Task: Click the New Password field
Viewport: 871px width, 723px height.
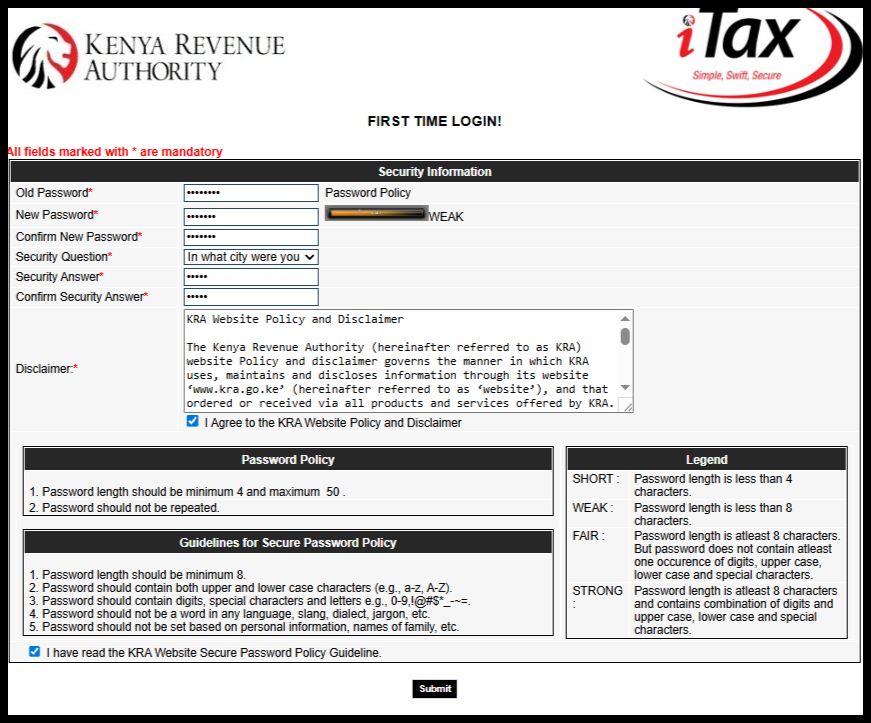Action: [x=250, y=216]
